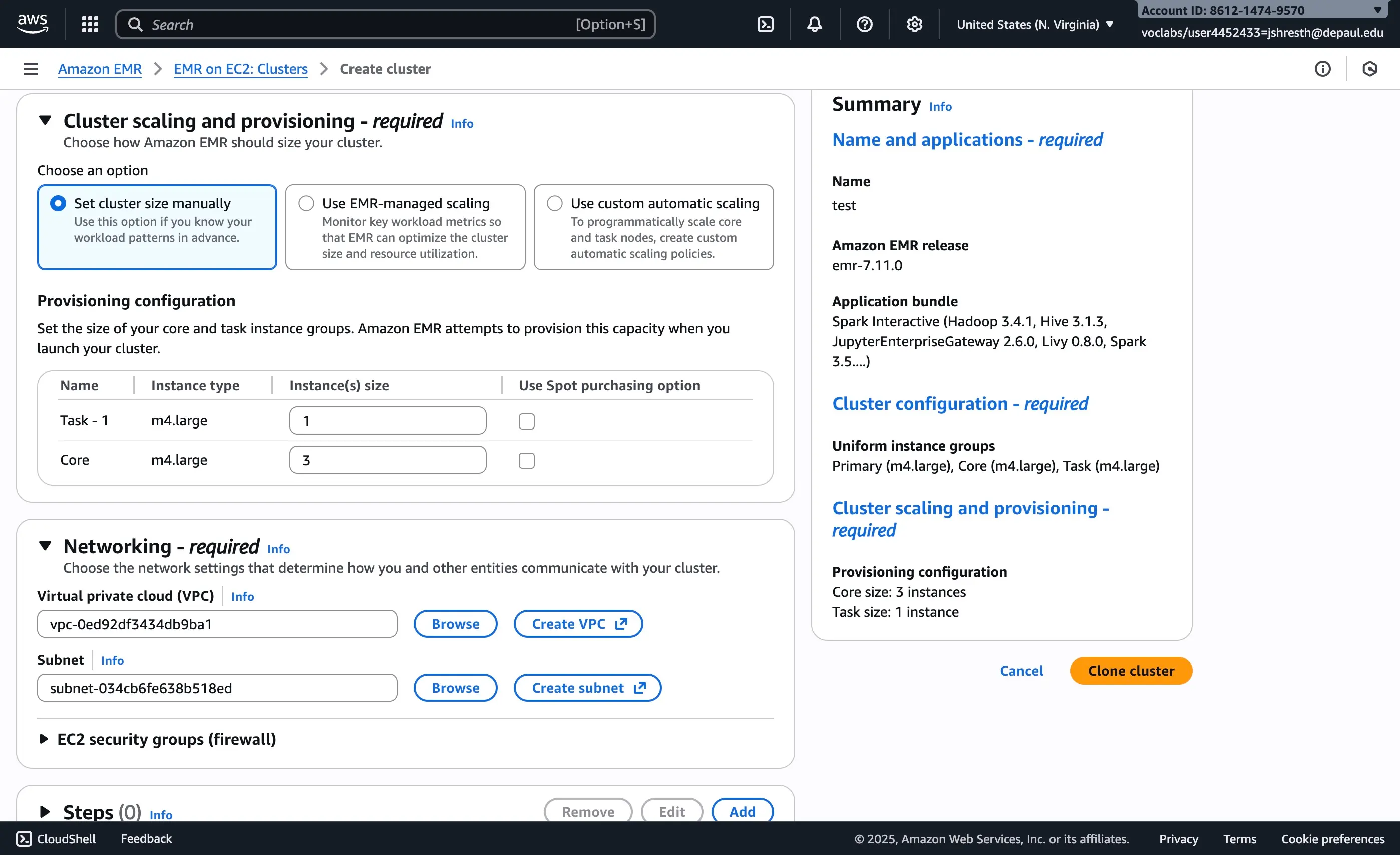
Task: Enable Spot purchasing for Task - 1
Action: click(x=526, y=421)
